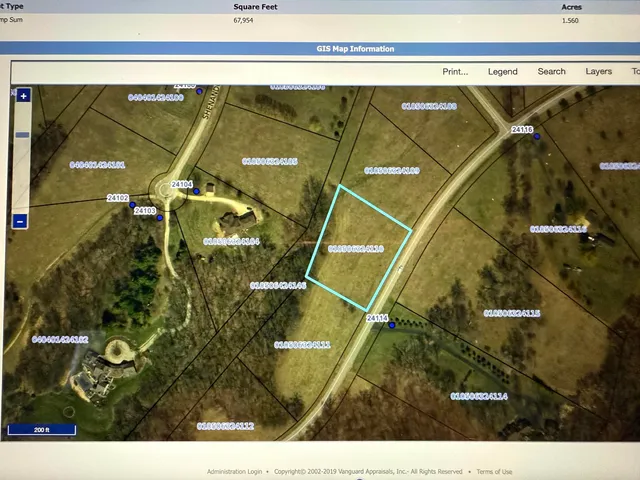Open the Search menu item
640x480 pixels.
(x=551, y=72)
